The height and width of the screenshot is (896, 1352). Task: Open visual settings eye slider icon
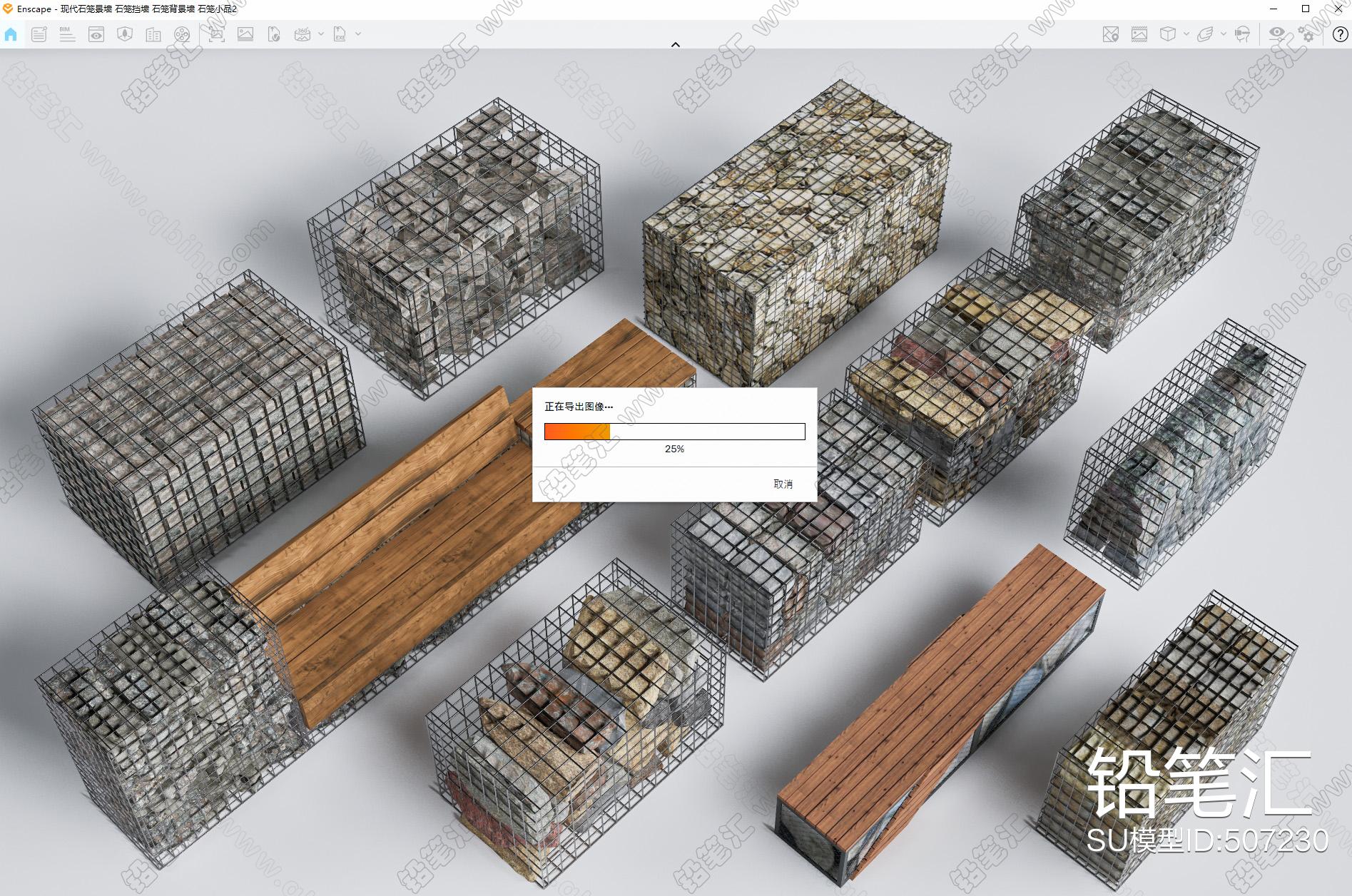[1277, 34]
